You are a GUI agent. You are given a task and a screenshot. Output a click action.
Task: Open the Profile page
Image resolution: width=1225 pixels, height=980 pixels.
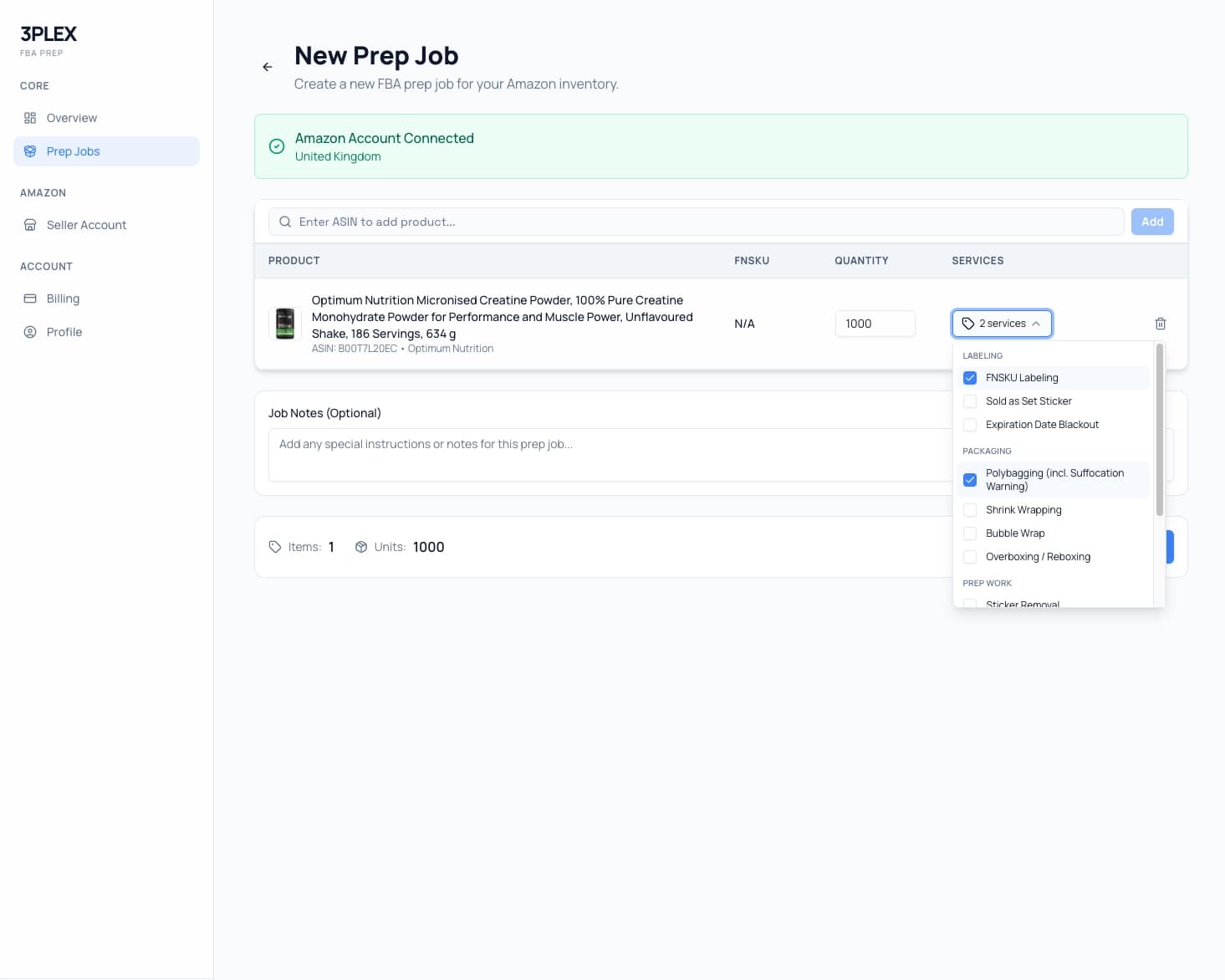tap(64, 331)
